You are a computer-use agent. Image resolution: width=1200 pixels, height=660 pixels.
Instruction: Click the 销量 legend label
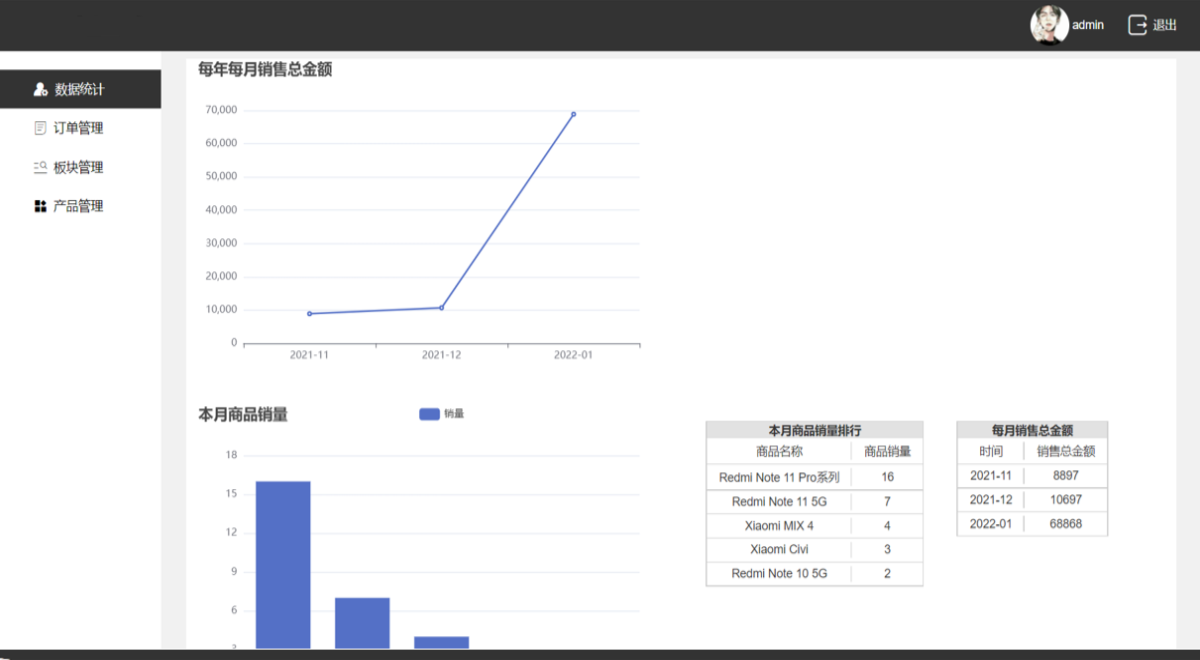pyautogui.click(x=454, y=414)
